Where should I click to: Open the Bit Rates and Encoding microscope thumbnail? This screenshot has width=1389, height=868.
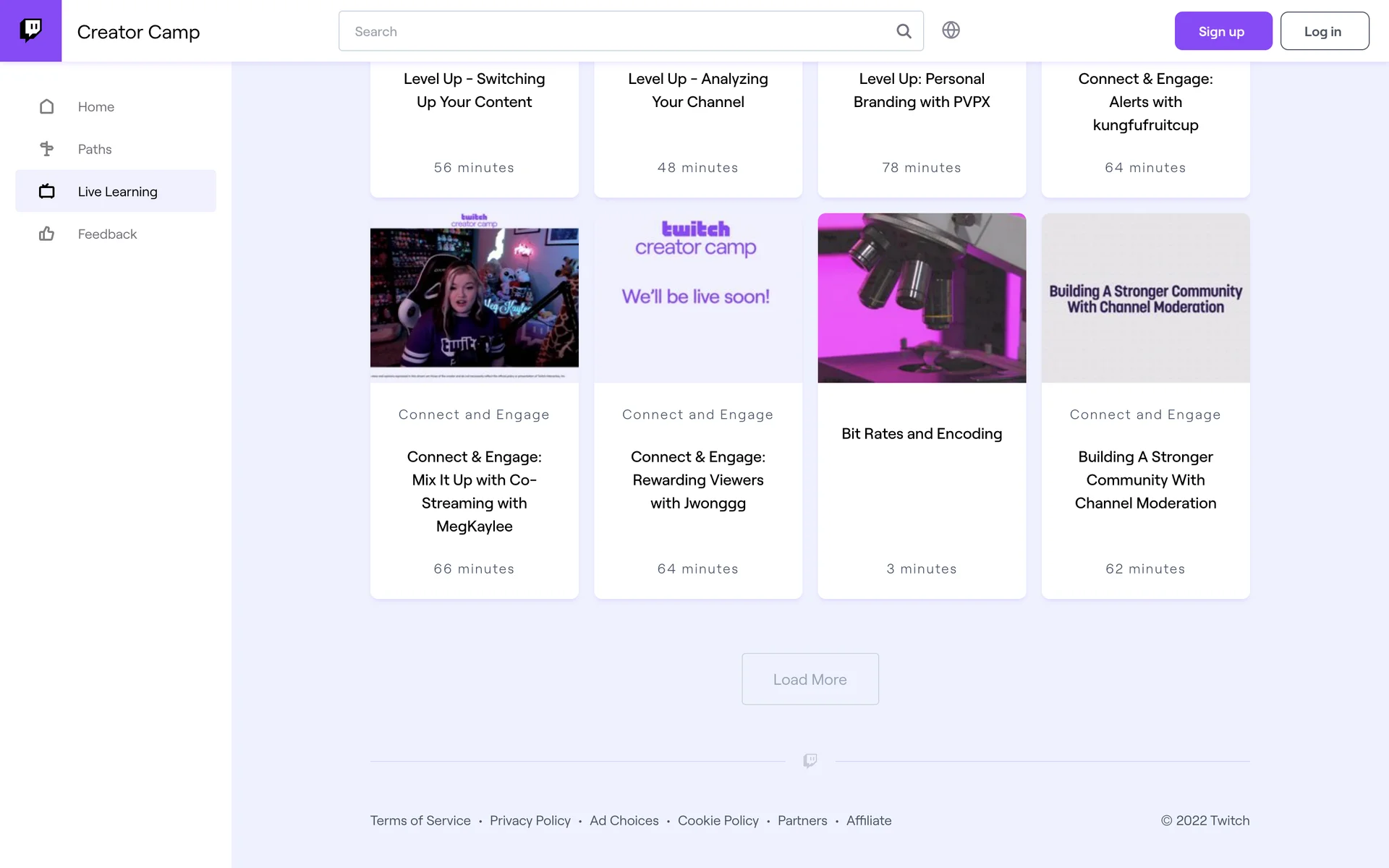(x=921, y=298)
